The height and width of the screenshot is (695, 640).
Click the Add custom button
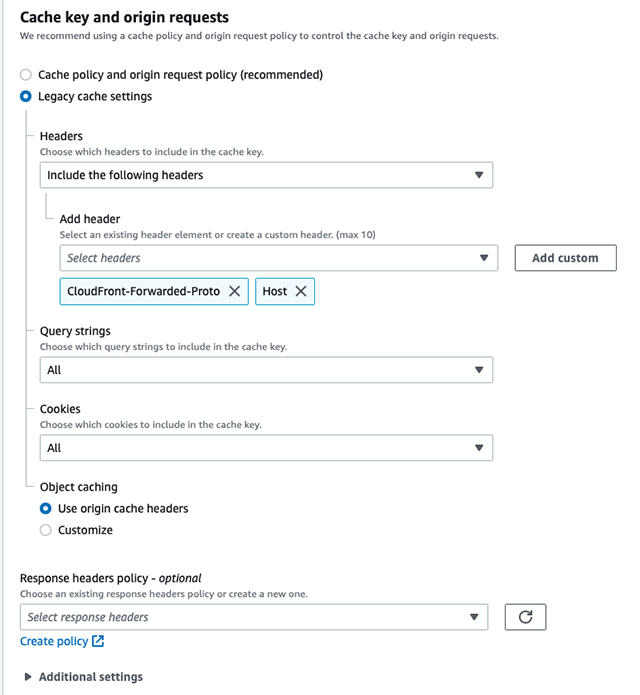pos(565,258)
